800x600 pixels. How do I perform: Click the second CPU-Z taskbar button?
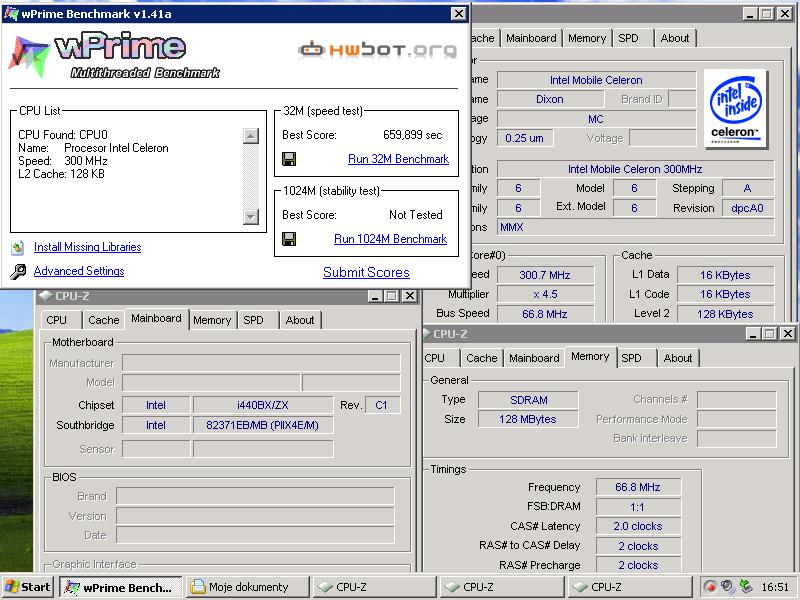tap(503, 587)
